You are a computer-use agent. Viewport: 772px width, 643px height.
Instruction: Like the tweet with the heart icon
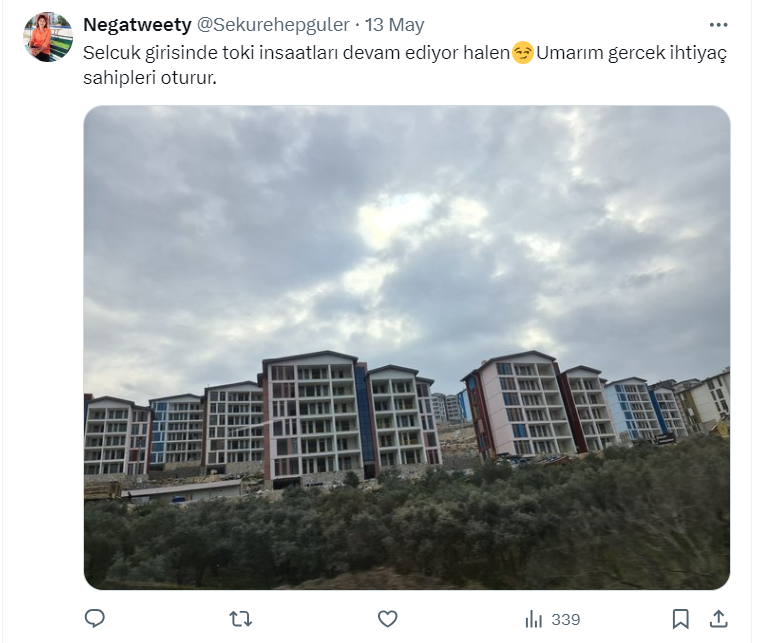tap(387, 619)
